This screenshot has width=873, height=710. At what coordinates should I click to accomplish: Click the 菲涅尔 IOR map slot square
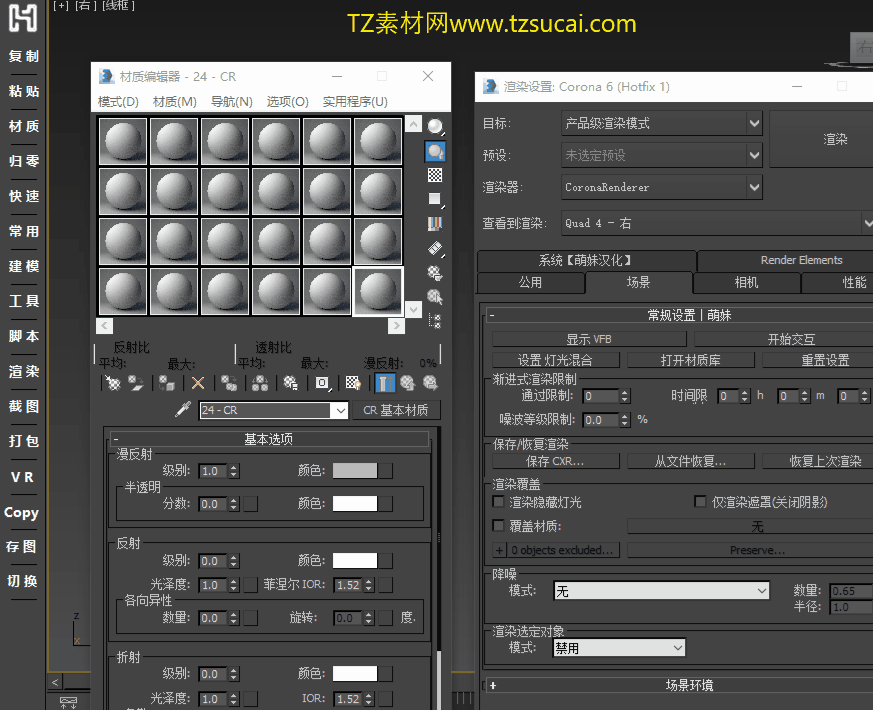(x=386, y=585)
